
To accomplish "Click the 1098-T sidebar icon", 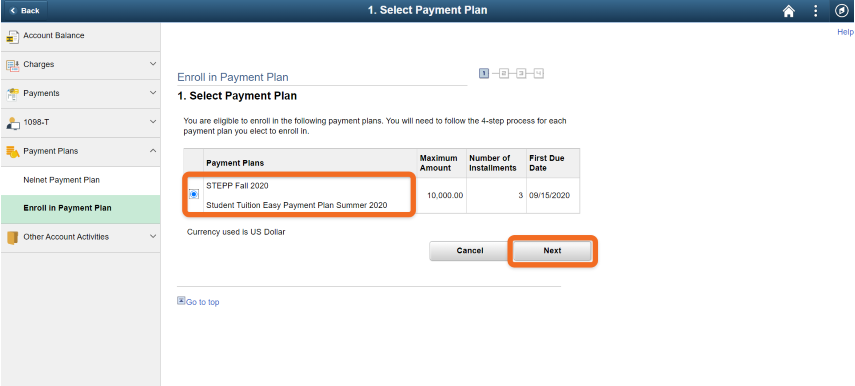I will [x=12, y=123].
